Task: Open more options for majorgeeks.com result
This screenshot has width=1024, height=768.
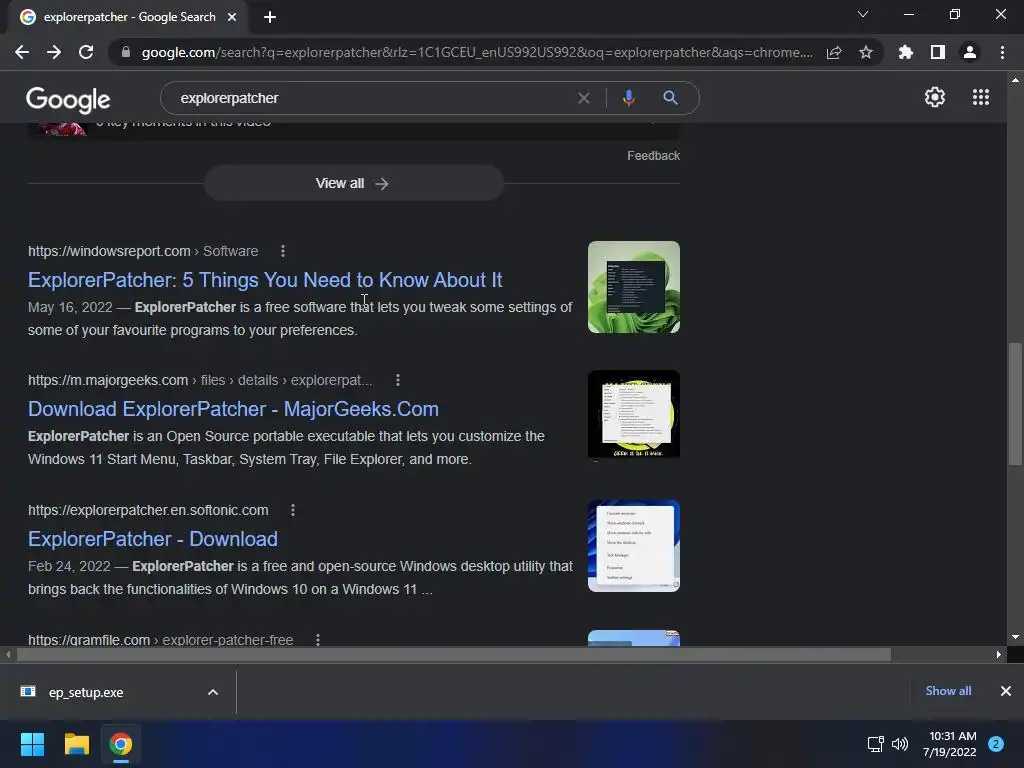Action: [398, 380]
